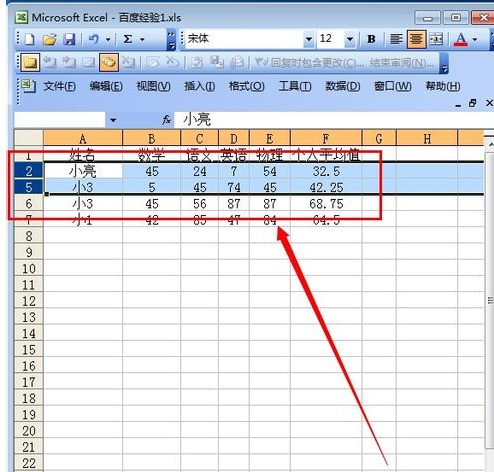Image resolution: width=494 pixels, height=472 pixels.
Task: Select the column F header
Action: (326, 138)
